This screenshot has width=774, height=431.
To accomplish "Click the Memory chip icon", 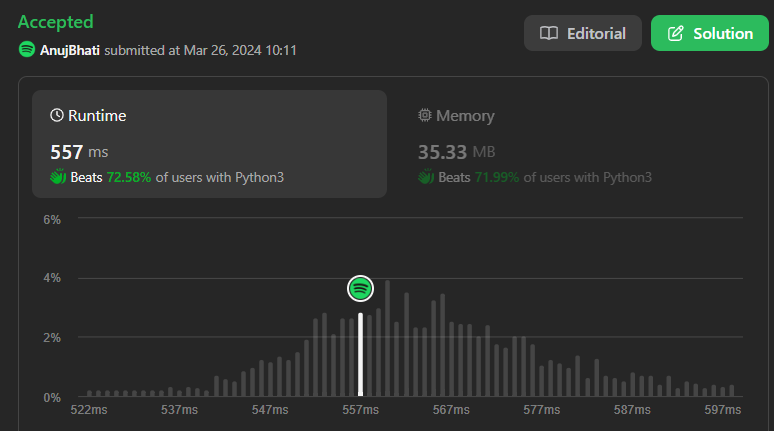I will point(425,115).
